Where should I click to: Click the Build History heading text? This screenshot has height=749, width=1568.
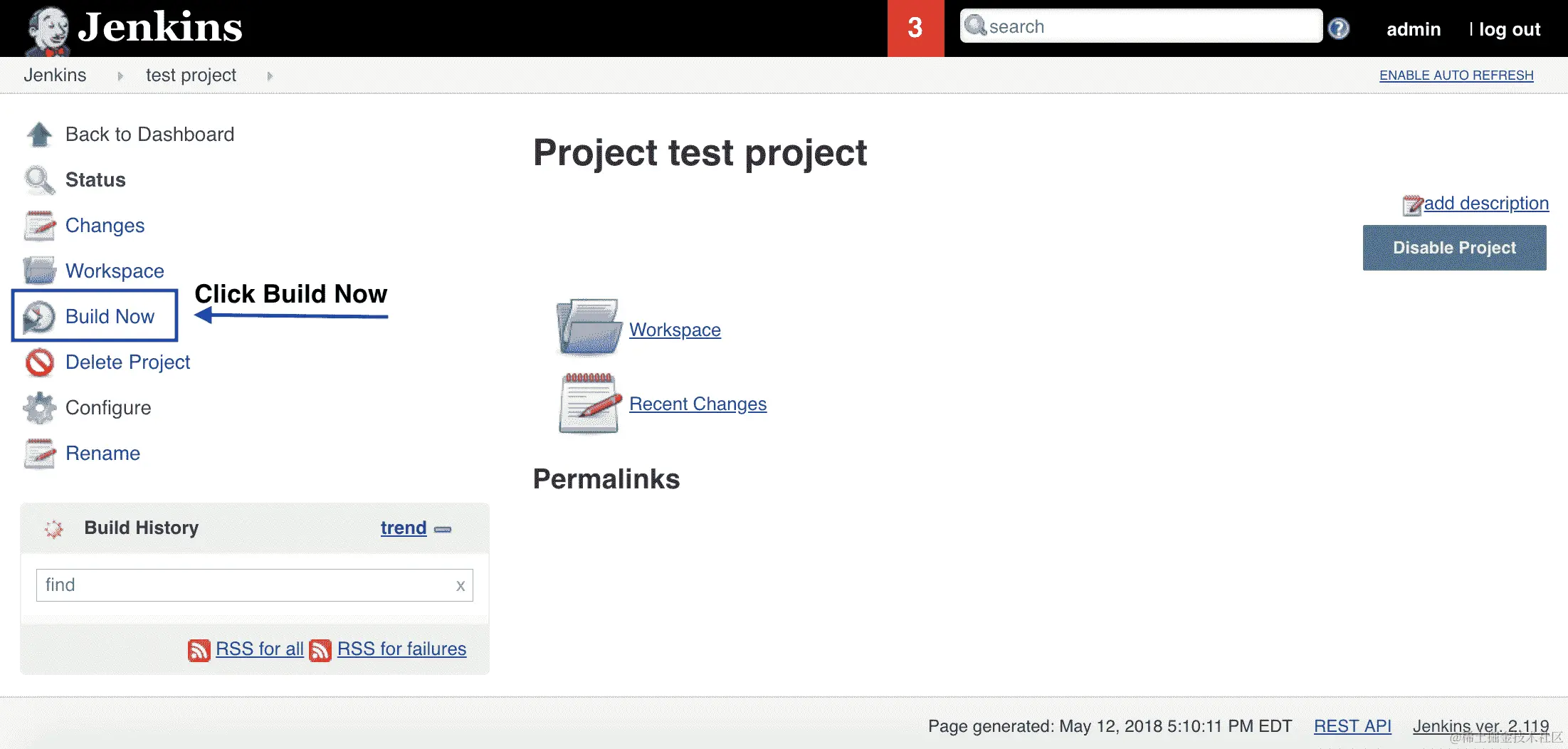coord(141,528)
